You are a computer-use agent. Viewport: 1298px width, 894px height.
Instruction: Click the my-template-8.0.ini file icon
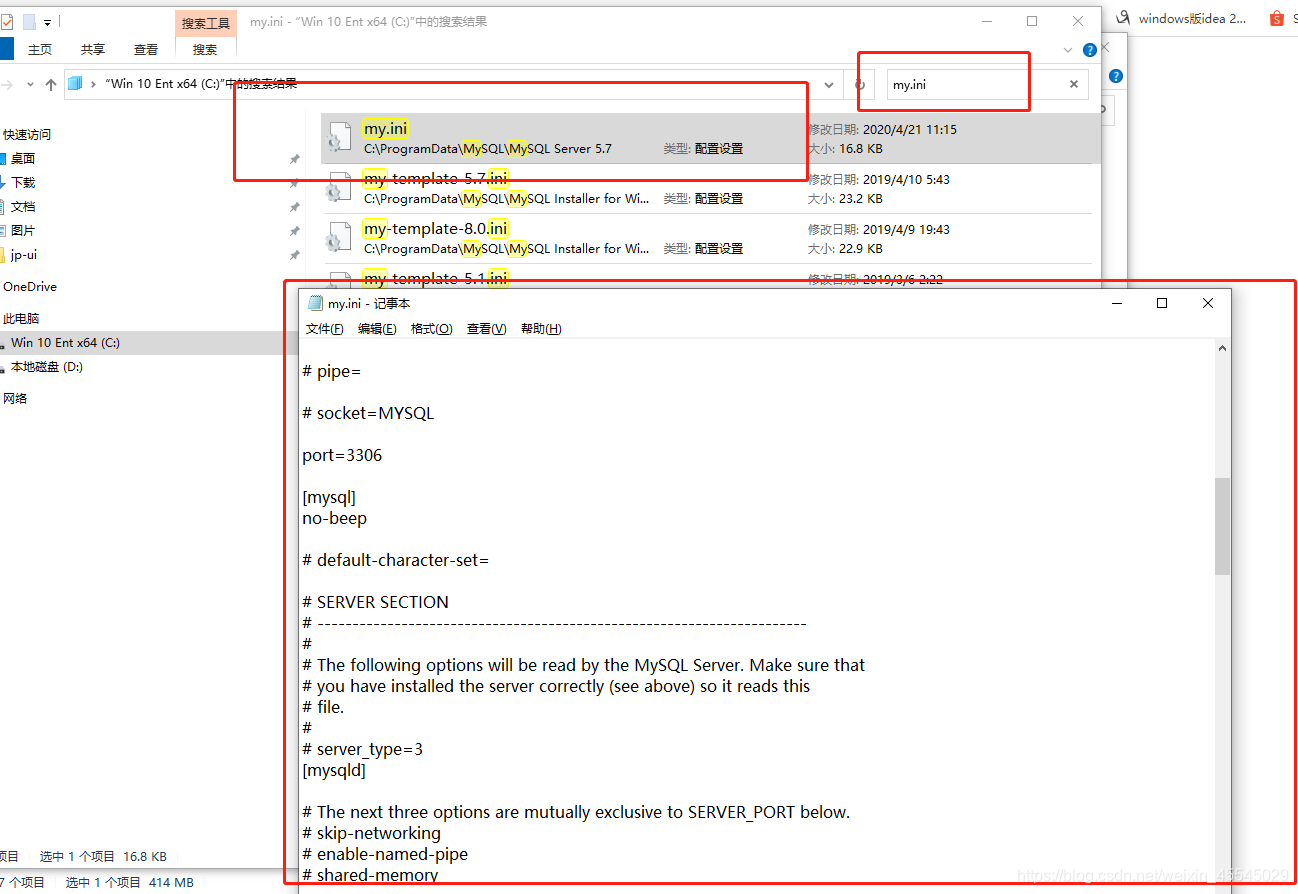coord(340,238)
